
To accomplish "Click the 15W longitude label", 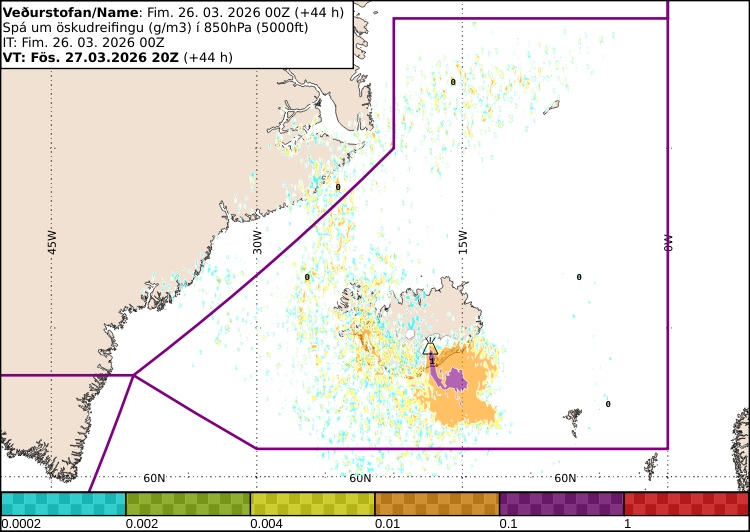I will click(463, 242).
